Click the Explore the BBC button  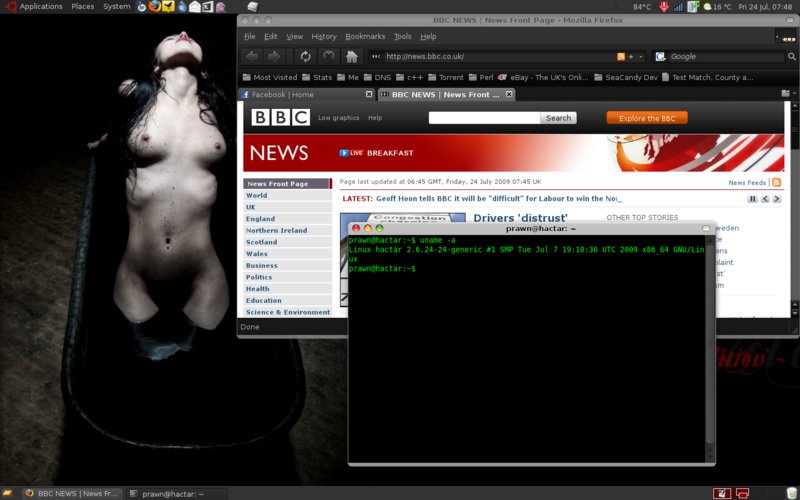(647, 118)
